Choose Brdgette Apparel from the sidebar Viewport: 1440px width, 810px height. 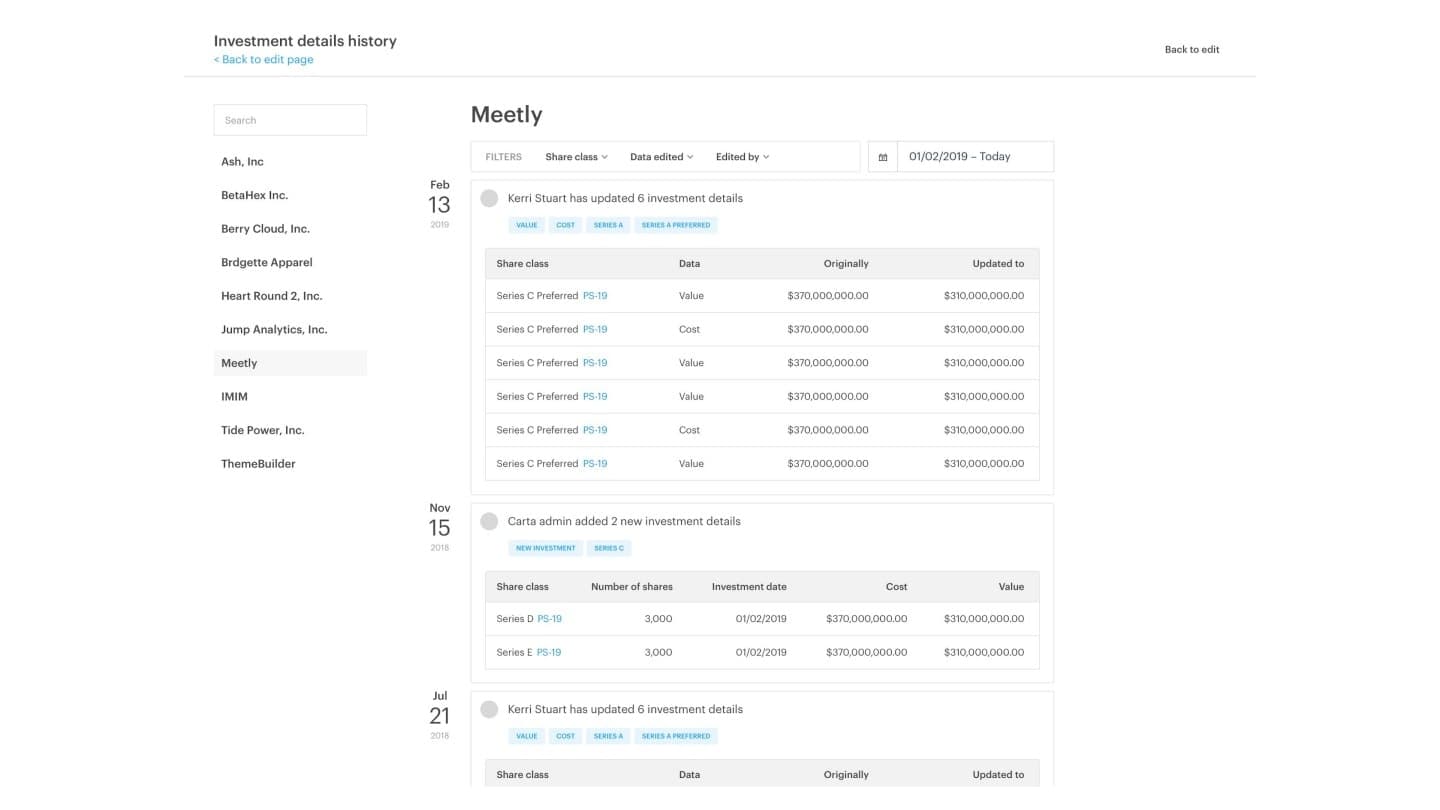267,262
